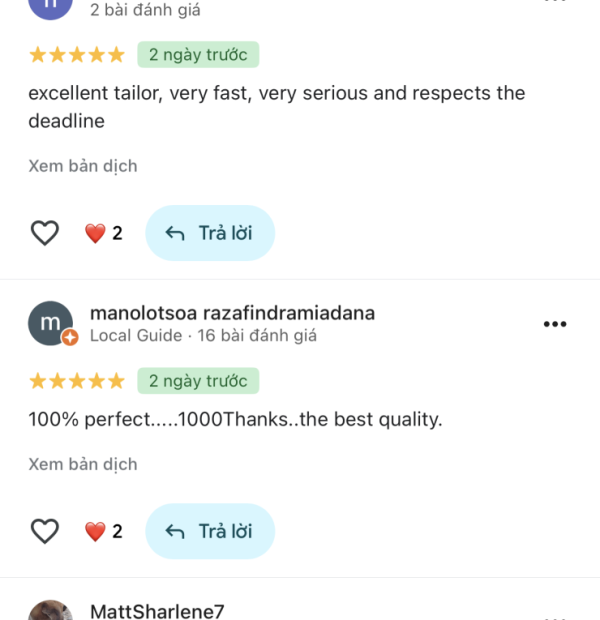Open MattSharlene7 profile photo
Screen dimensions: 600x620
pyautogui.click(x=50, y=612)
